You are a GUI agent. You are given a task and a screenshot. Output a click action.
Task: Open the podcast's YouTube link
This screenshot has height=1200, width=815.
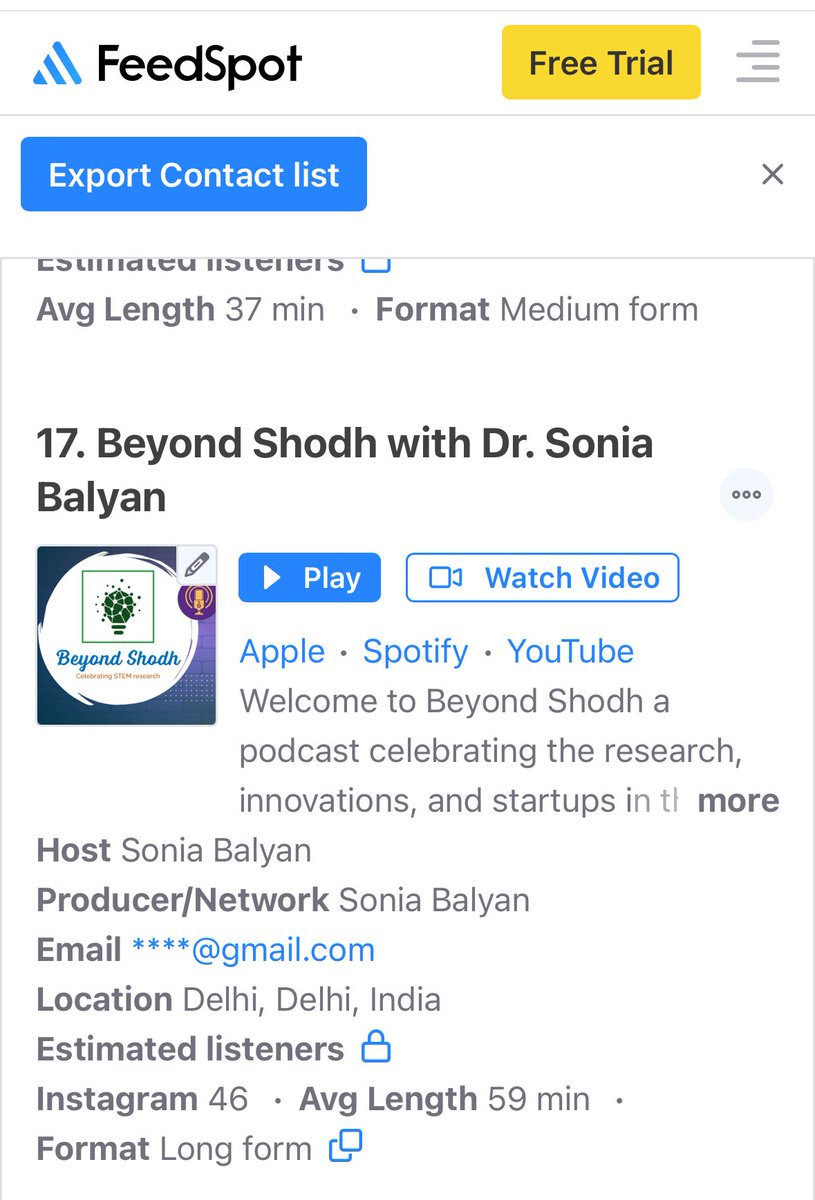coord(571,651)
